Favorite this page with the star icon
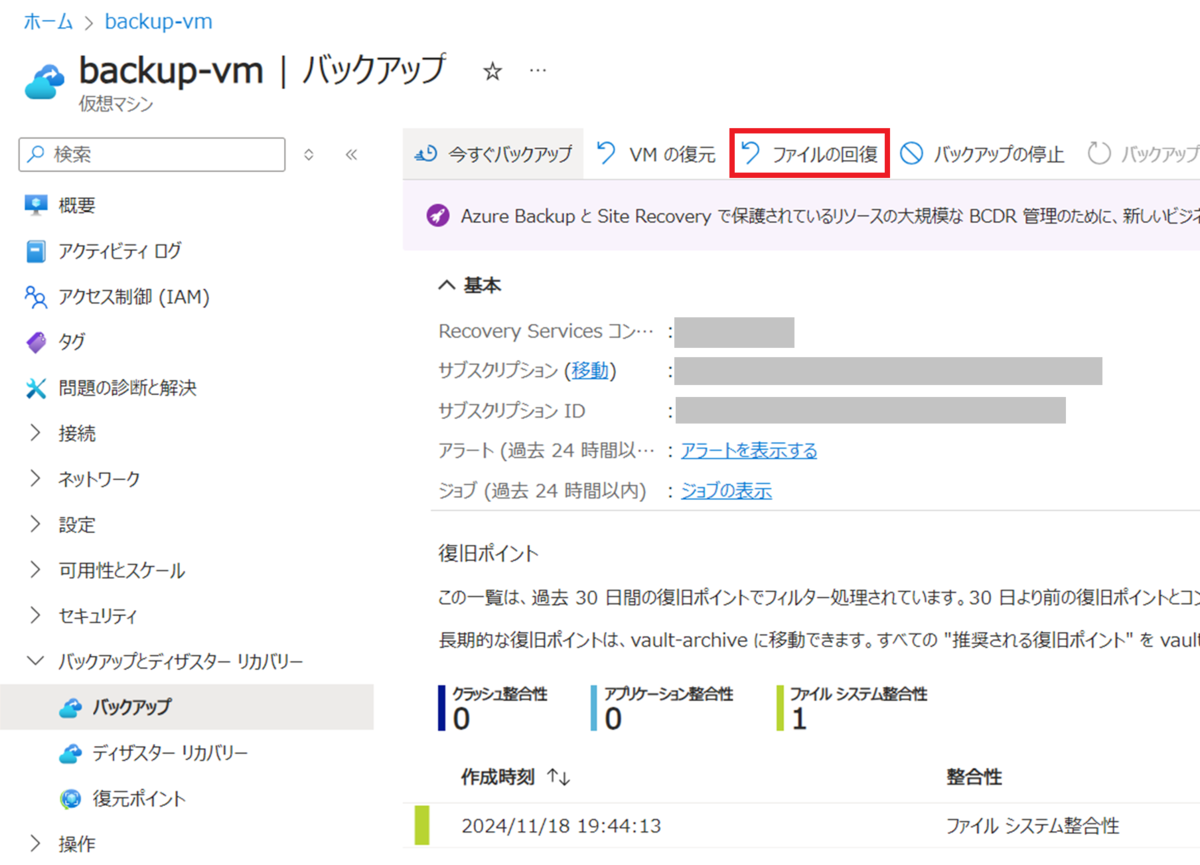Image resolution: width=1200 pixels, height=865 pixels. click(x=492, y=71)
